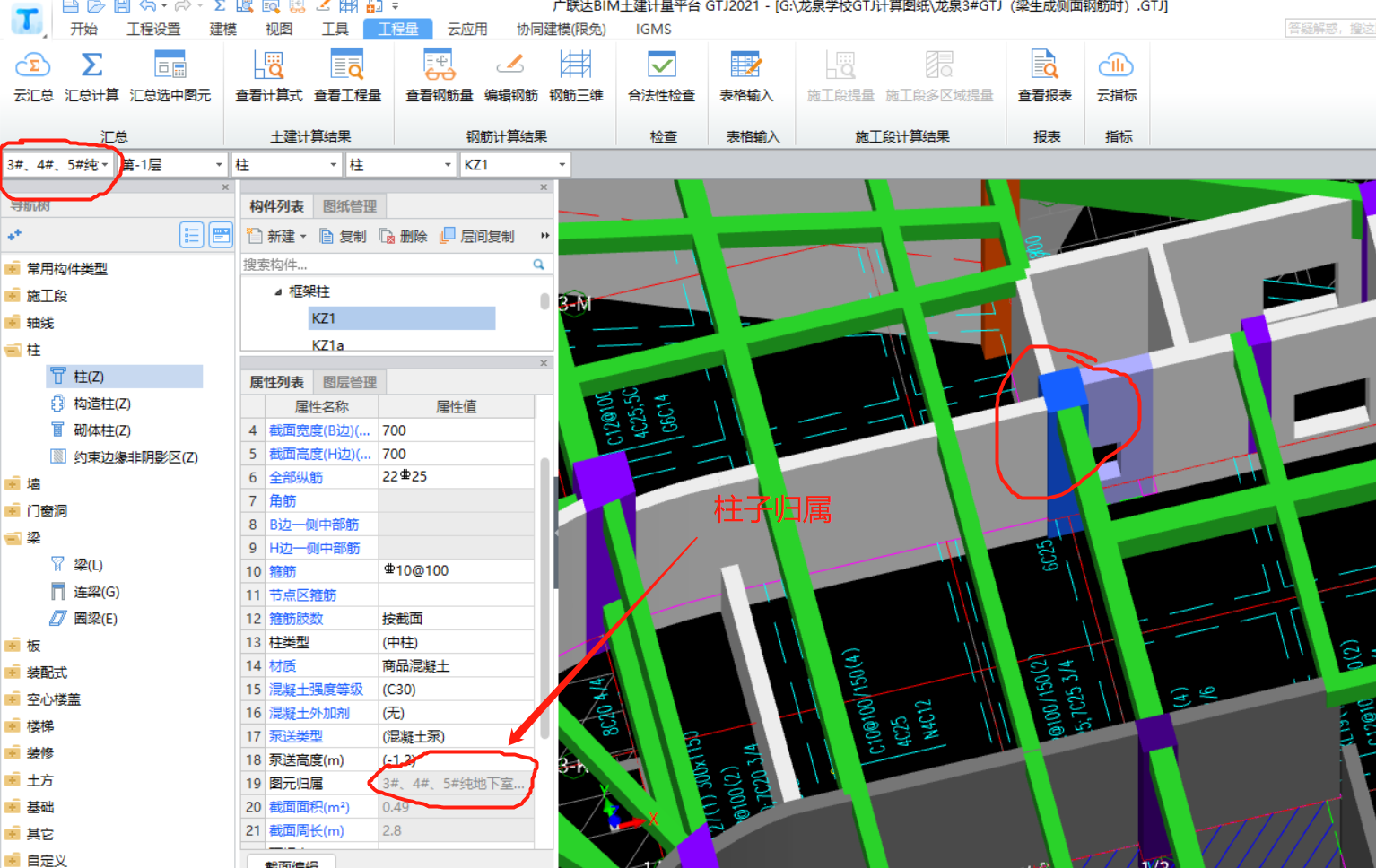The width and height of the screenshot is (1376, 868).
Task: Open 查看工程量 view quantities
Action: pos(347,76)
